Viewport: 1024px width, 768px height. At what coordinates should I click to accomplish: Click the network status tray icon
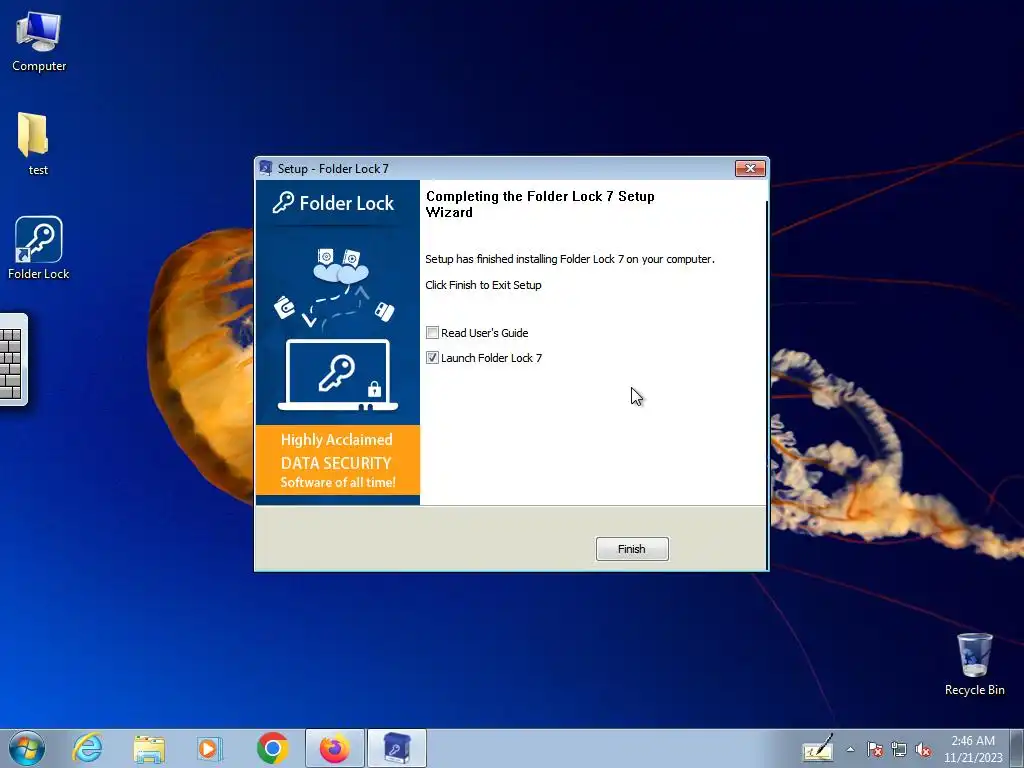tap(899, 749)
